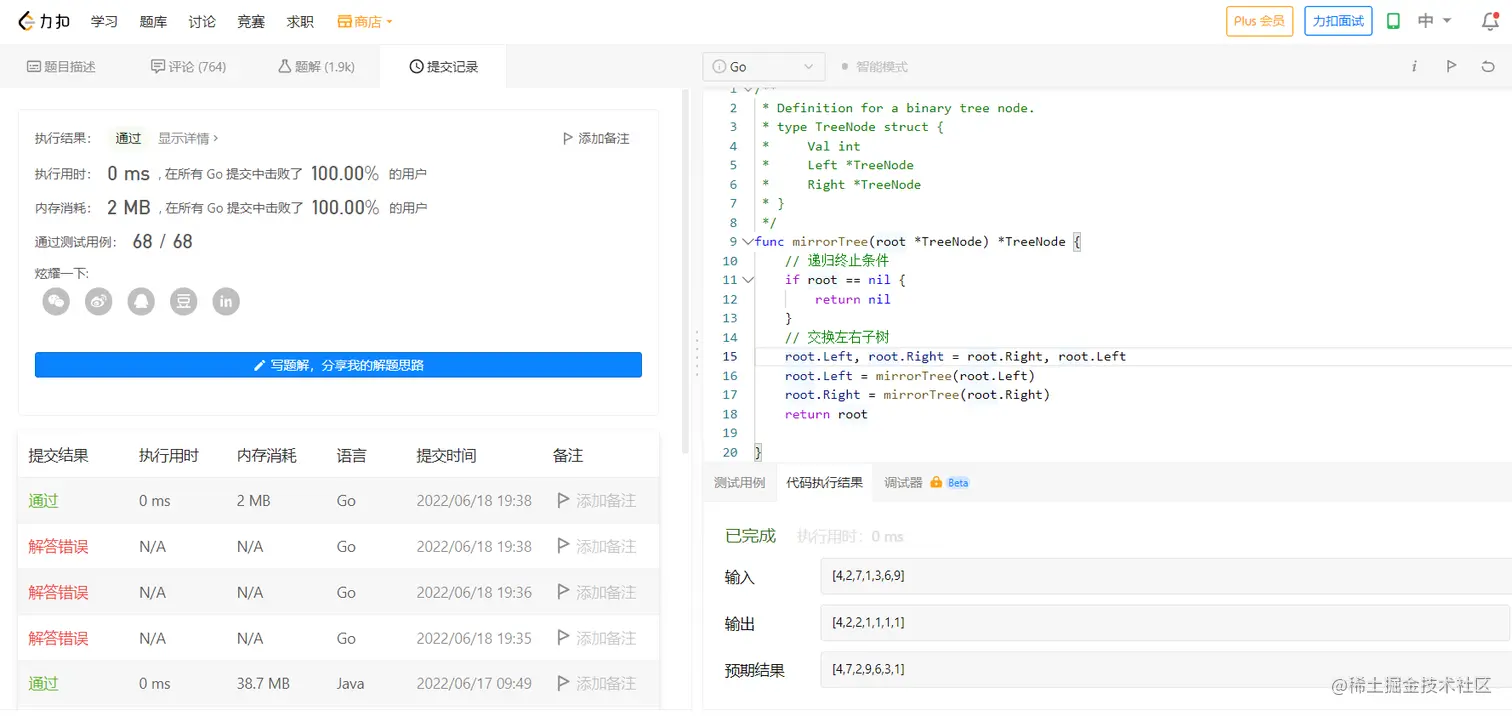The width and height of the screenshot is (1512, 716).
Task: Click the 力扣面试 button
Action: tap(1338, 21)
